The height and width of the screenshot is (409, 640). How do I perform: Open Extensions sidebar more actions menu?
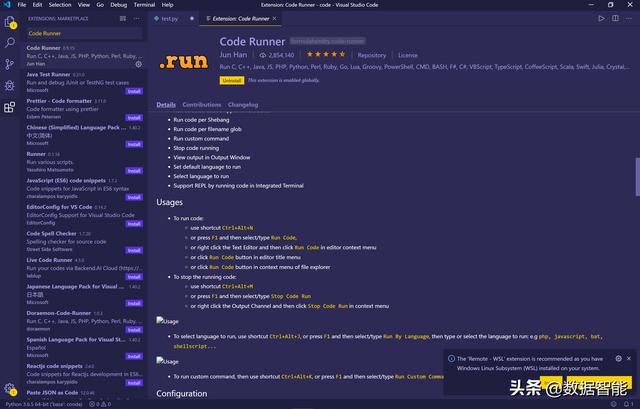137,19
